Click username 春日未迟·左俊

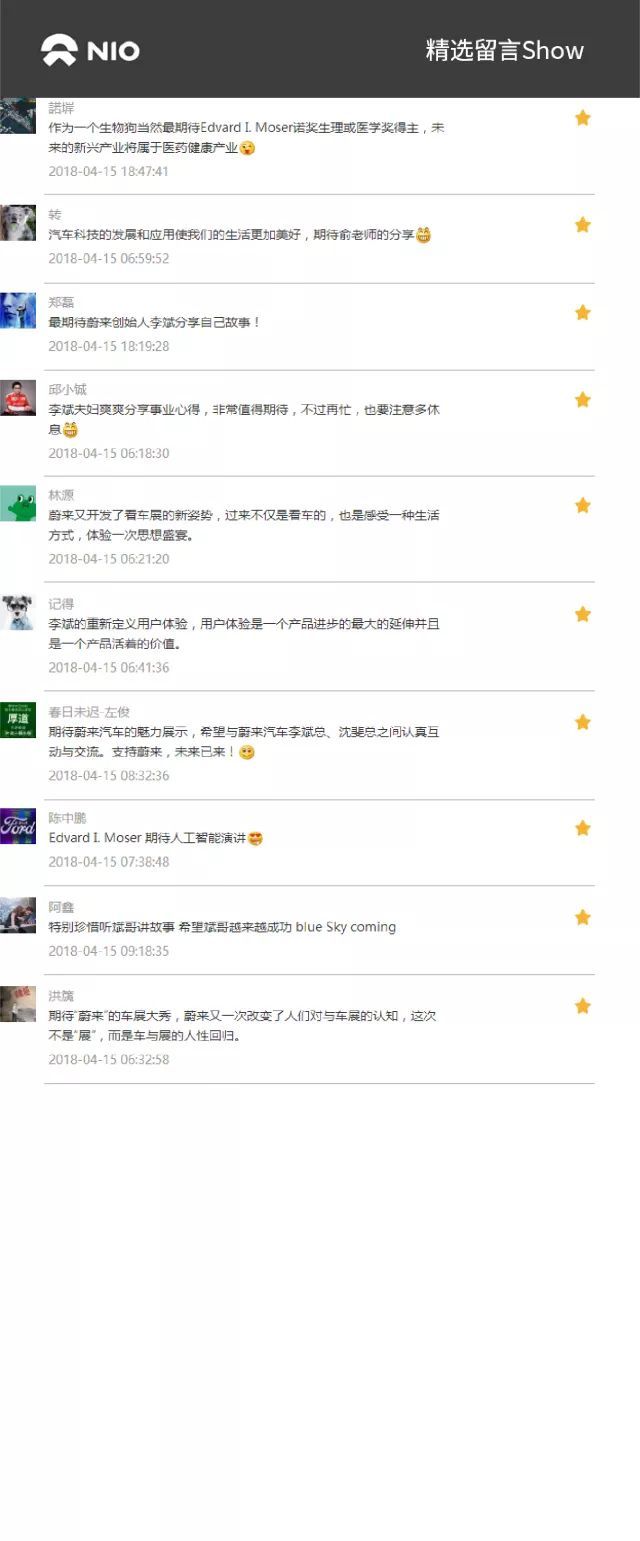coord(89,712)
